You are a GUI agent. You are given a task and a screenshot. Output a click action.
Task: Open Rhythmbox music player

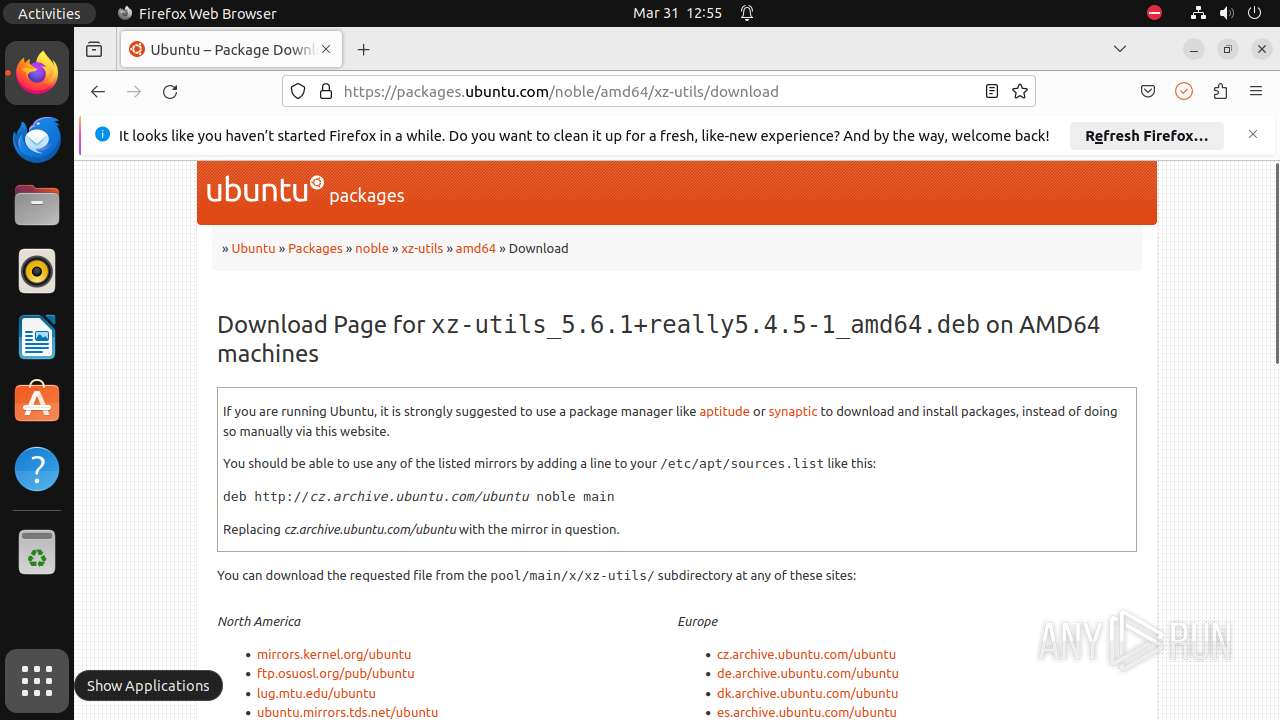coord(37,271)
